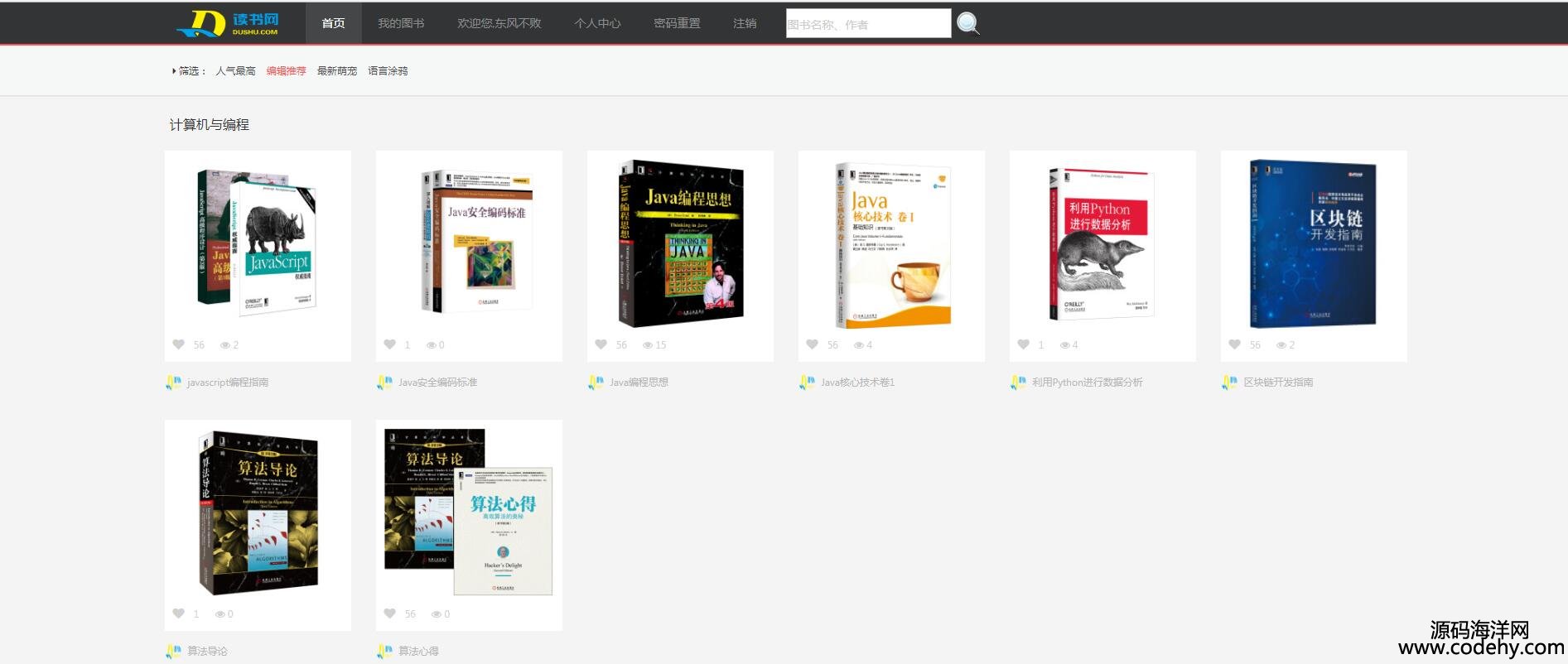The height and width of the screenshot is (664, 1568).
Task: Click the eye views icon under 算法心得
Action: coord(436,613)
